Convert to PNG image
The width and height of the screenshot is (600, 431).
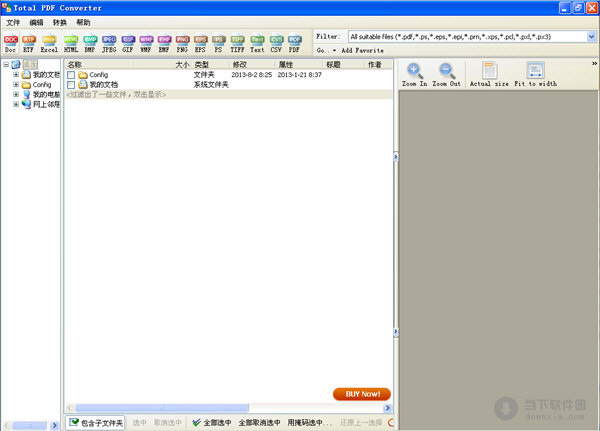tap(182, 43)
